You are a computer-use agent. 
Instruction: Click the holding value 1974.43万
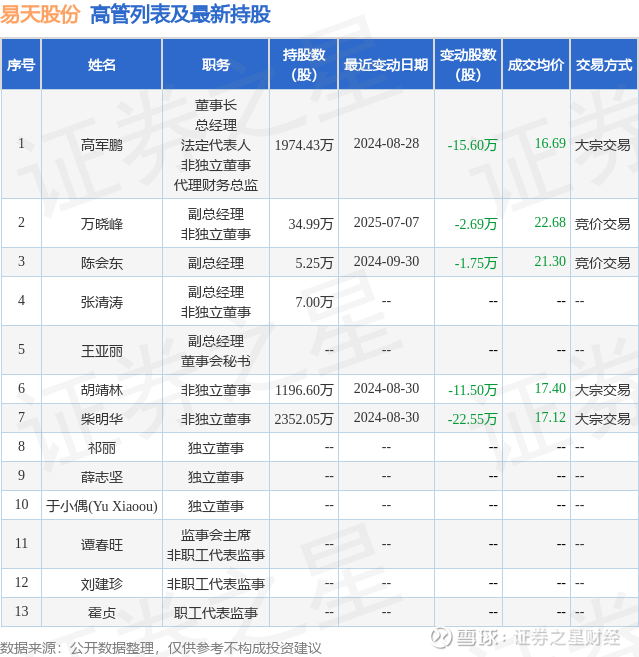point(304,145)
